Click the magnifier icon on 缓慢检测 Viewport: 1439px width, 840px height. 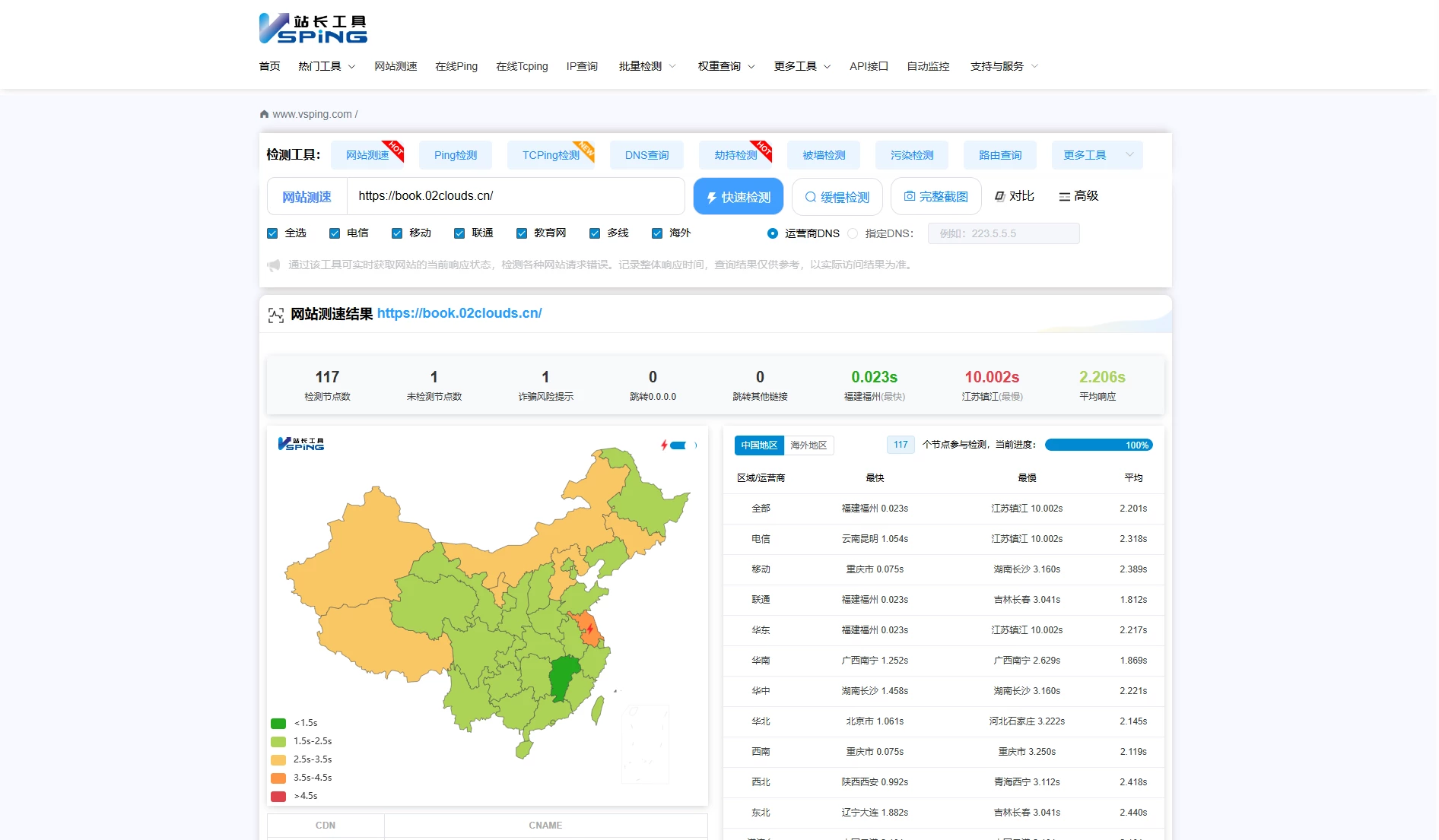811,198
